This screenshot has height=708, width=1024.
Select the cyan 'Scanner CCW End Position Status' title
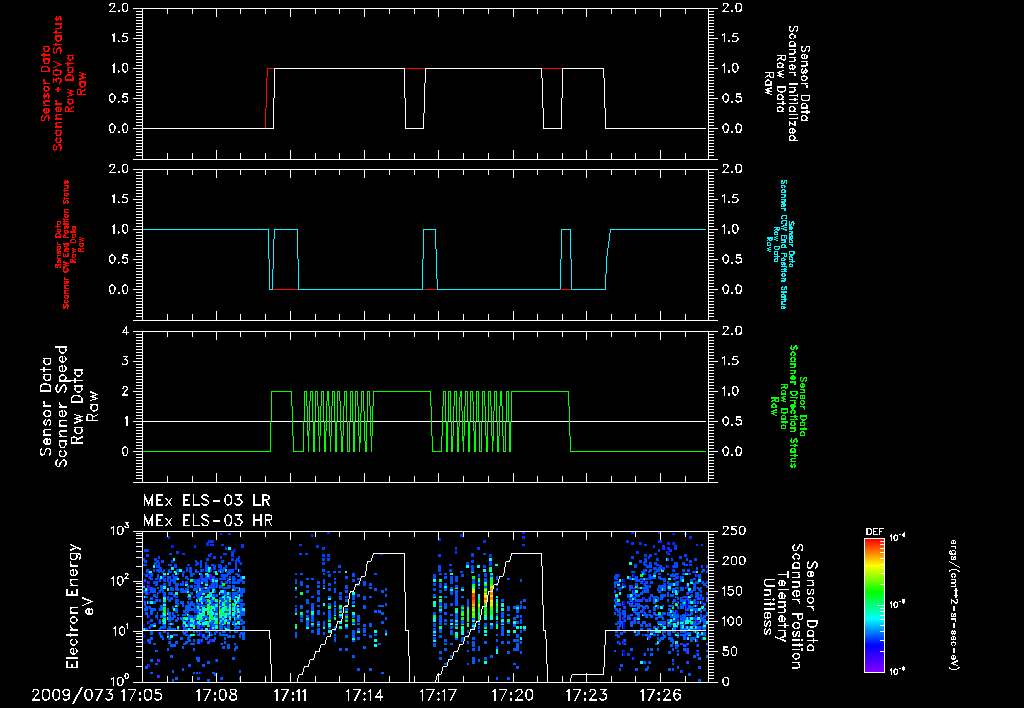click(780, 244)
